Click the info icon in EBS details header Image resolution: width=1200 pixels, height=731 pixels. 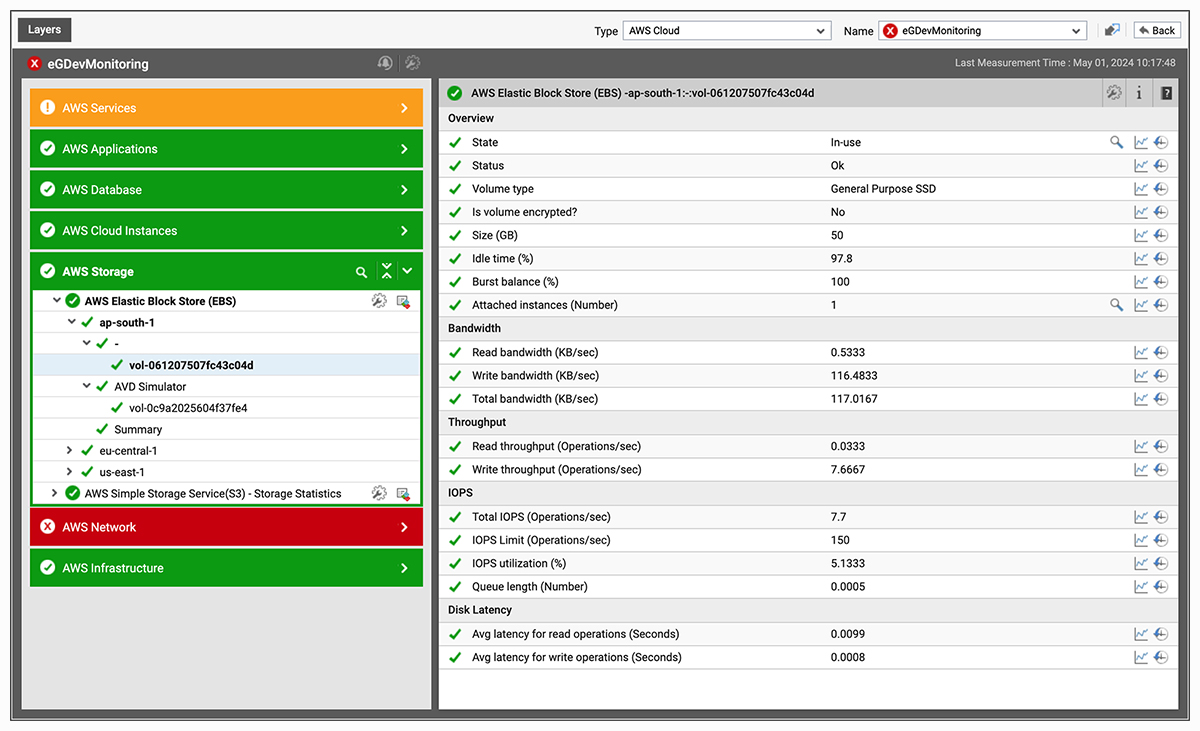point(1139,93)
